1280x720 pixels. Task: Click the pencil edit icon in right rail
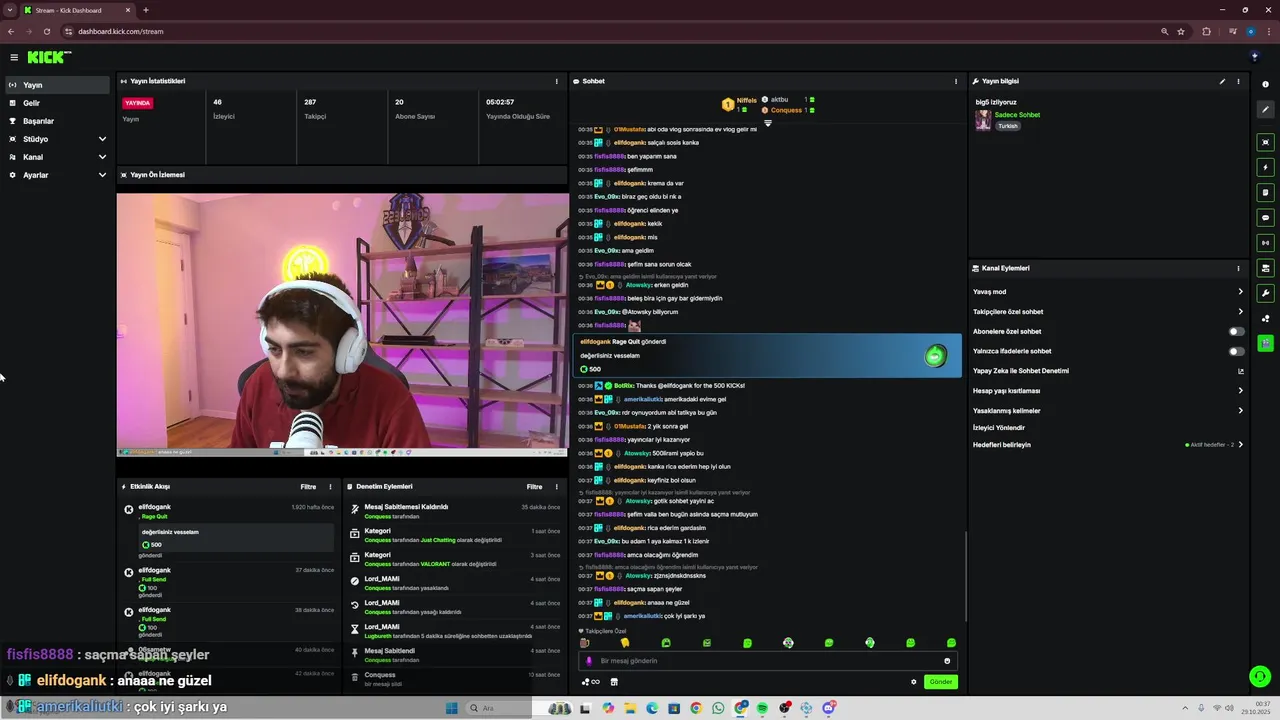(1265, 110)
